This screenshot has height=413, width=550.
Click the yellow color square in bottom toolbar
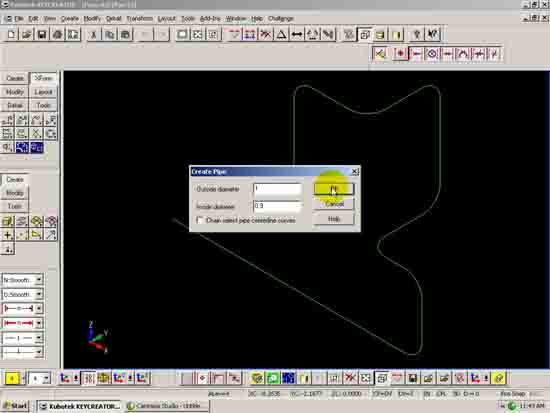(x=12, y=378)
